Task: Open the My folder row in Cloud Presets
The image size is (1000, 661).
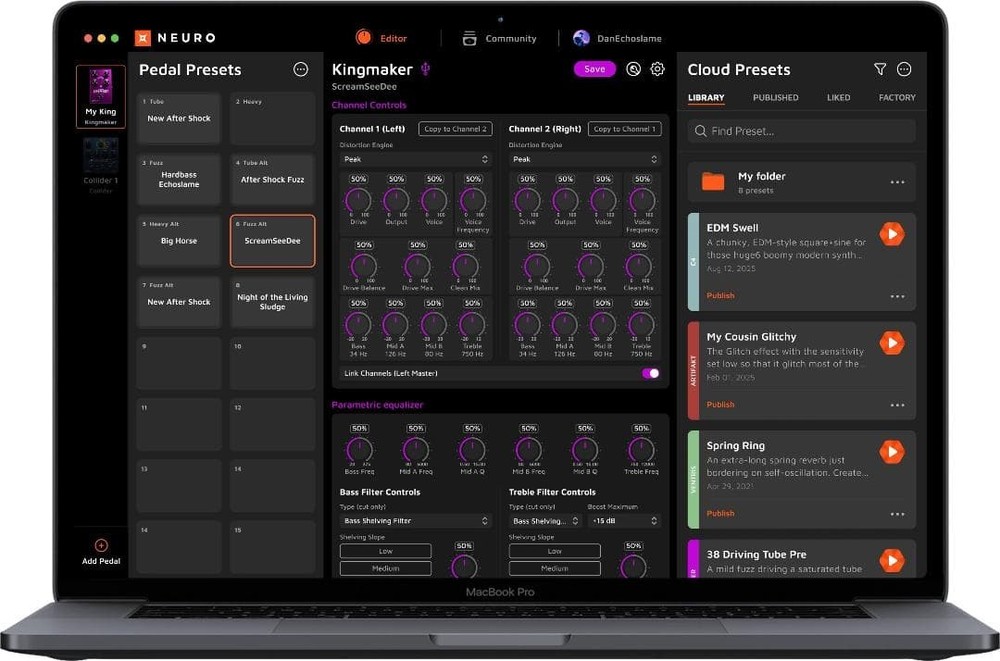Action: (802, 182)
